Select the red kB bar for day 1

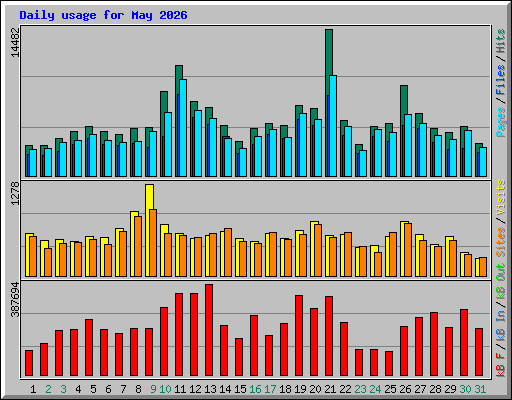pos(29,363)
